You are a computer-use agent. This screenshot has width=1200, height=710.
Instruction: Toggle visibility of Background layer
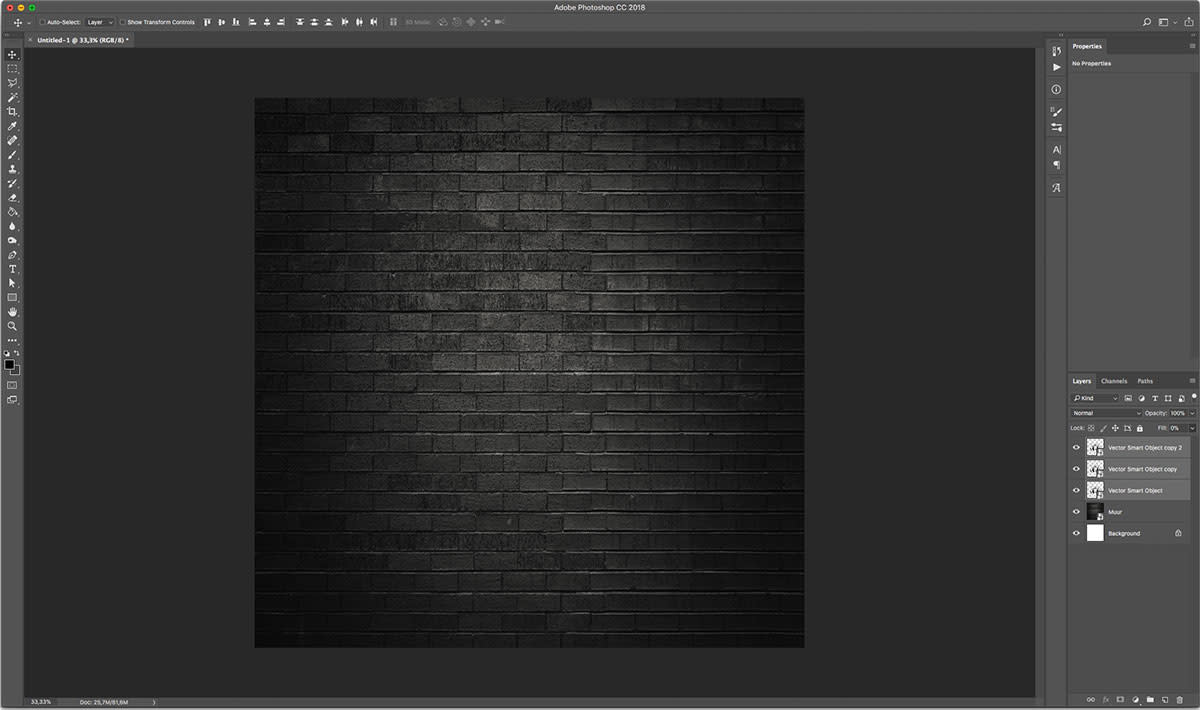pyautogui.click(x=1076, y=533)
